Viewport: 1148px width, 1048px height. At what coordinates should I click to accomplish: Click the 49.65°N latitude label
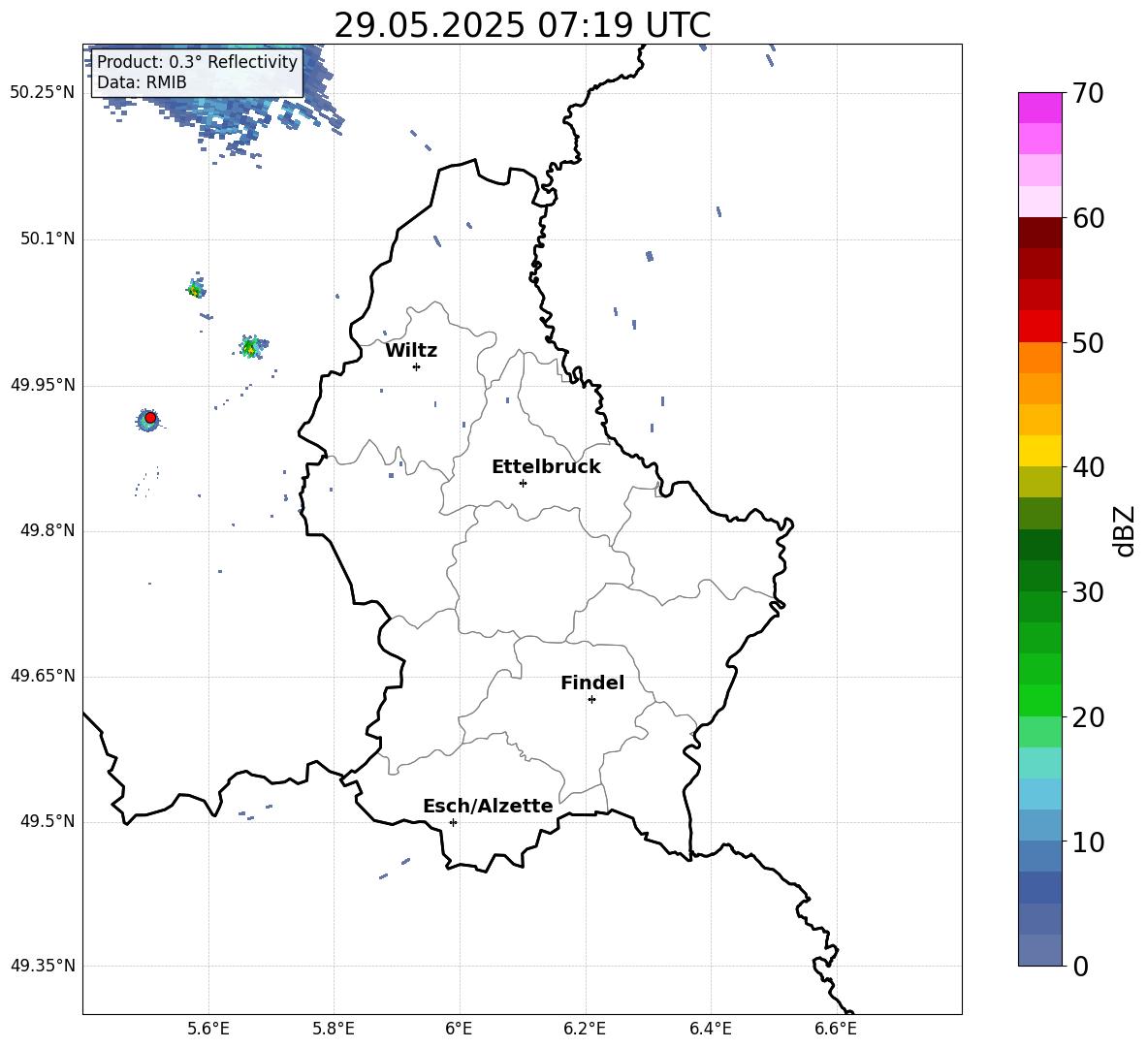point(43,676)
